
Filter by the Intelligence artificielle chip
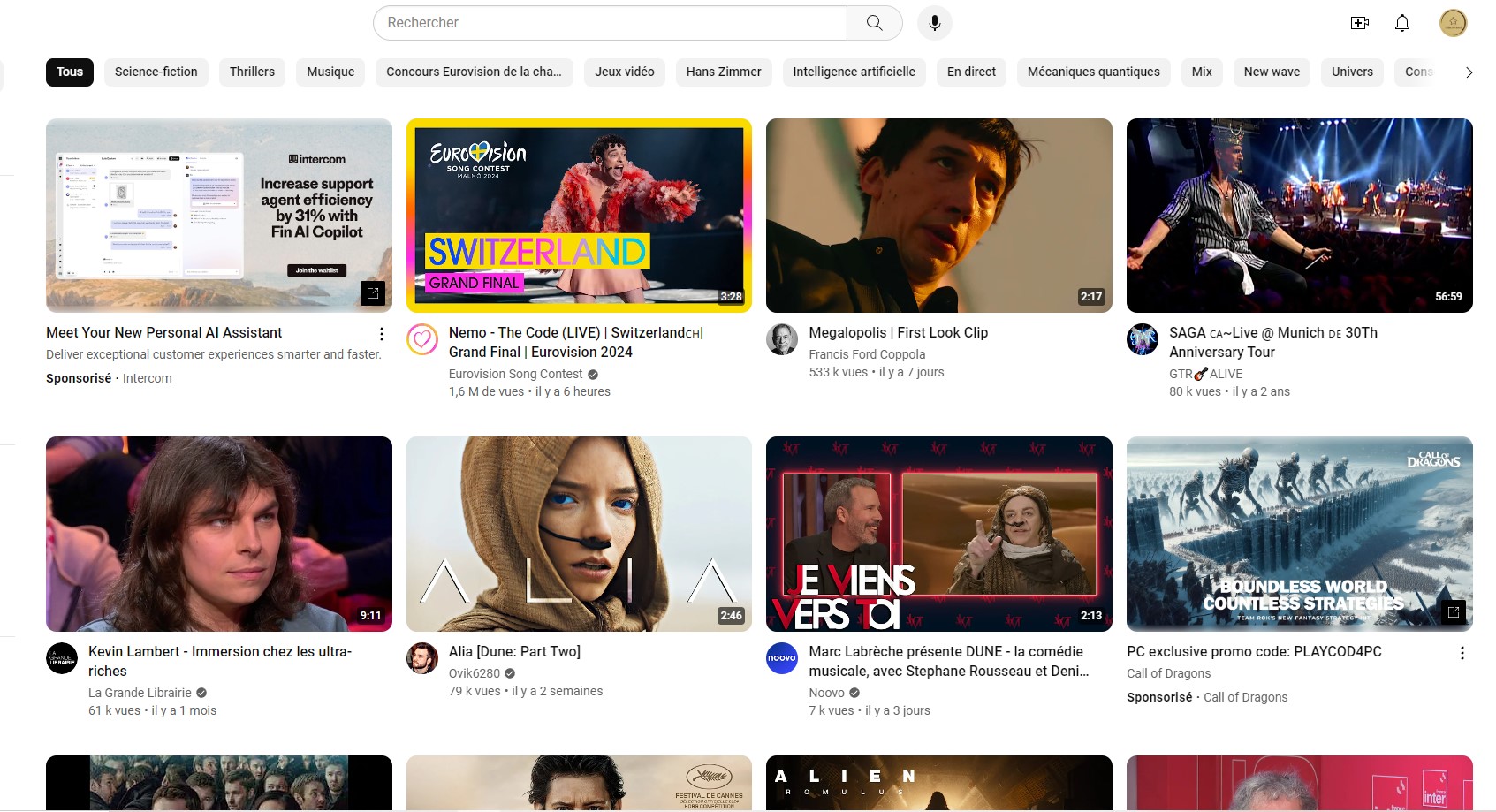click(x=854, y=72)
